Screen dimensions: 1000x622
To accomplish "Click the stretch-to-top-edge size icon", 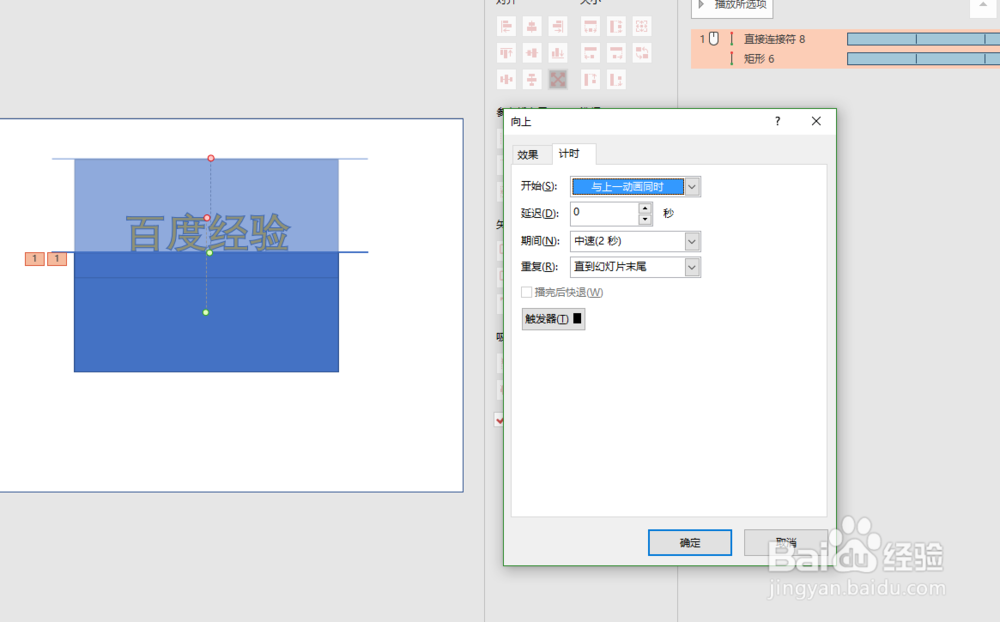I will [x=591, y=79].
